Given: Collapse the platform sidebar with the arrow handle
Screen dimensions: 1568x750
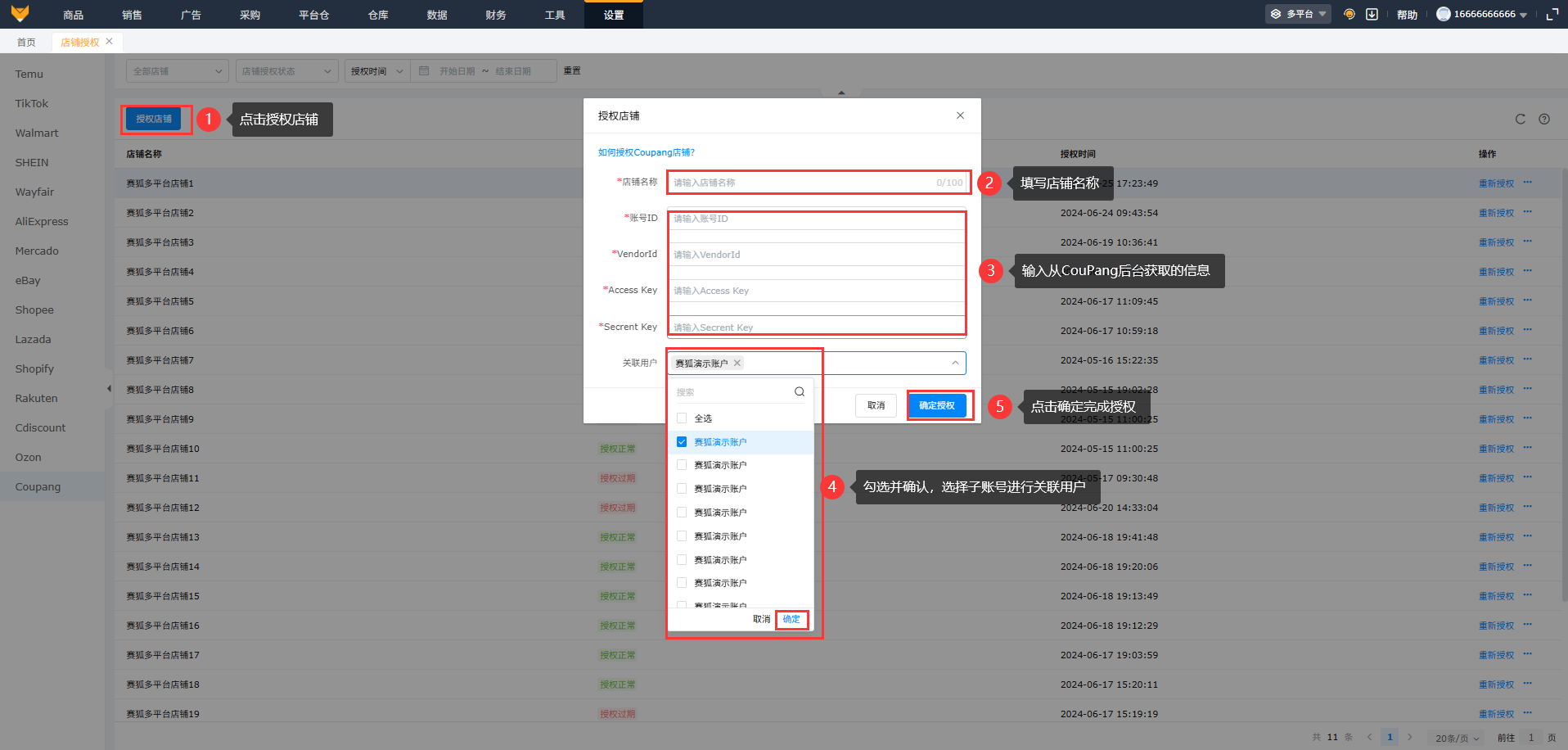Looking at the screenshot, I should (x=109, y=388).
